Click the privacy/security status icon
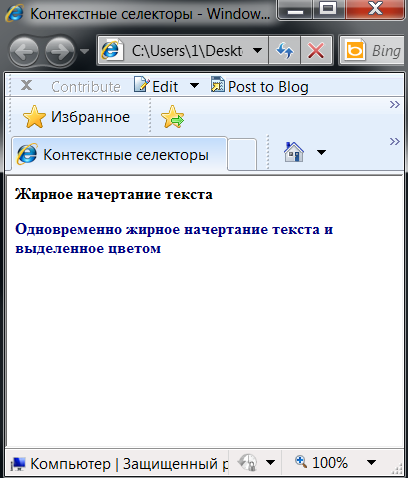The height and width of the screenshot is (478, 408). (247, 463)
